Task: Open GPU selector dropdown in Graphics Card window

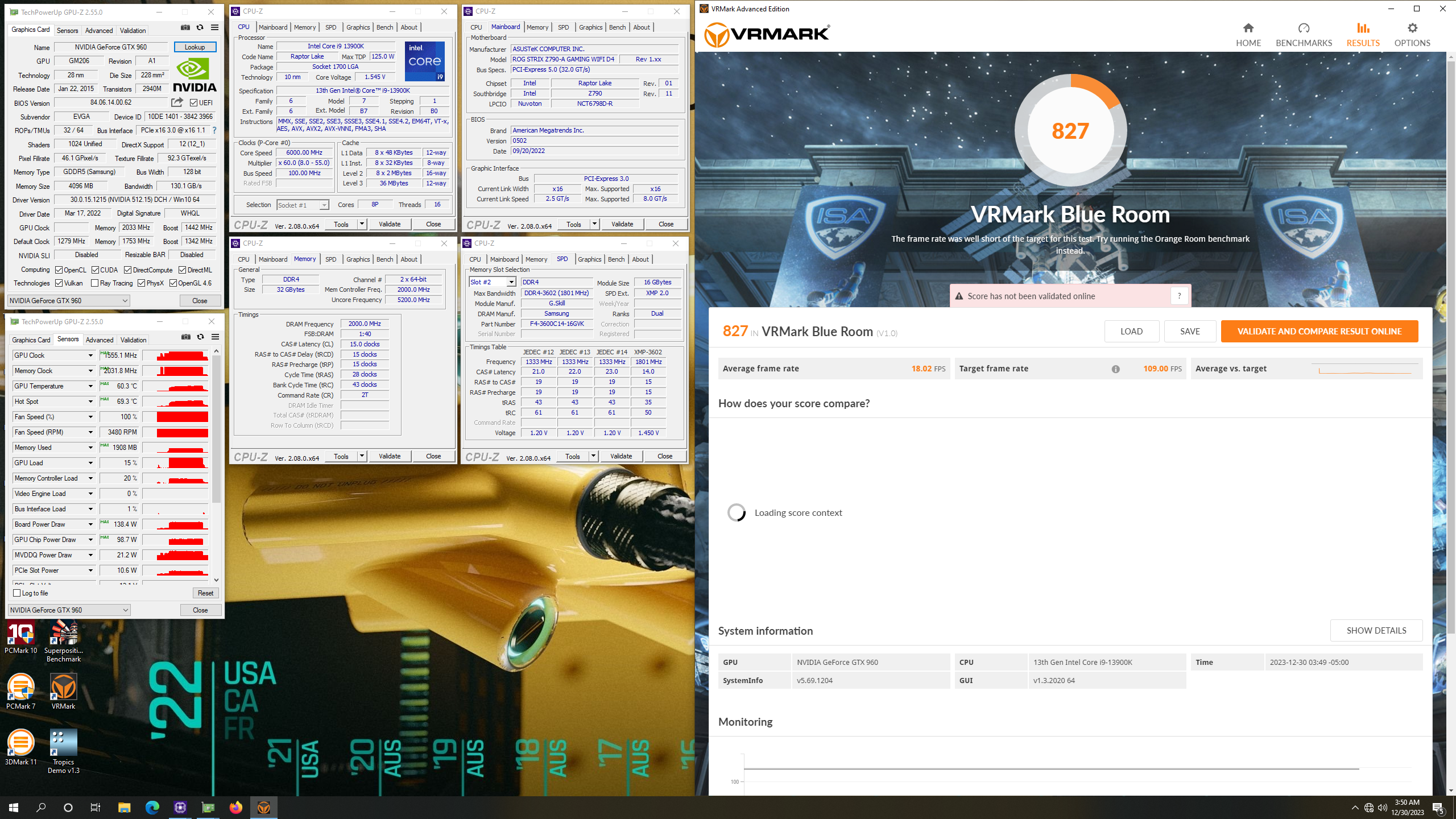Action: click(69, 300)
